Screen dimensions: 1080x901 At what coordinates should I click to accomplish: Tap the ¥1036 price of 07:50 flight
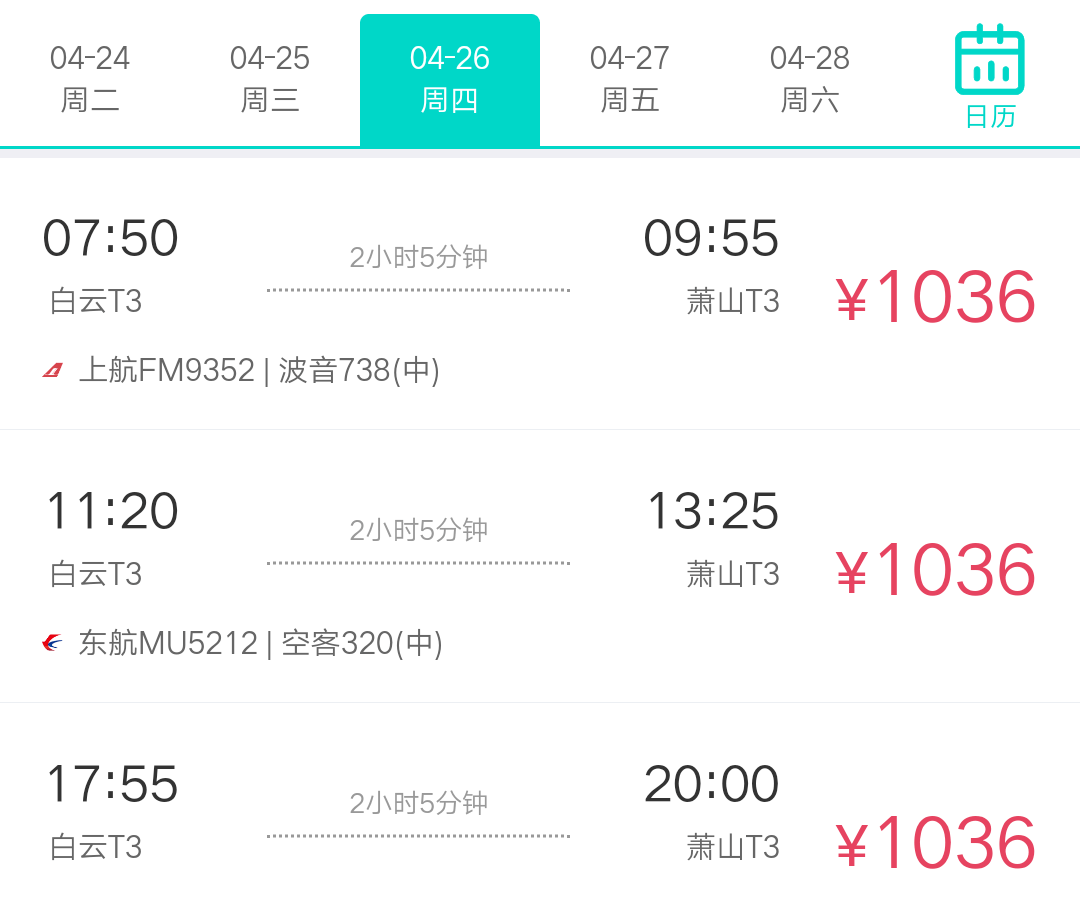tap(936, 297)
